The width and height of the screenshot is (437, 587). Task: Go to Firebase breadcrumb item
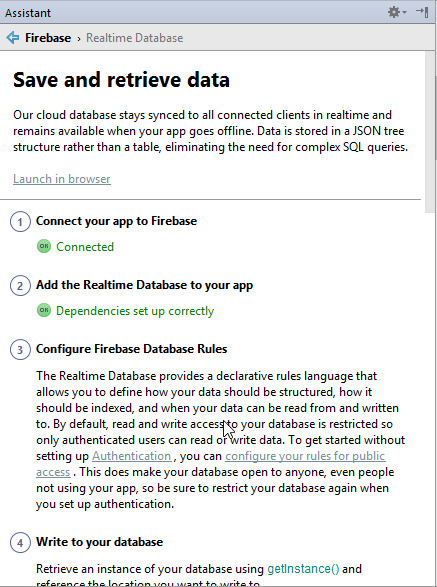(x=48, y=38)
